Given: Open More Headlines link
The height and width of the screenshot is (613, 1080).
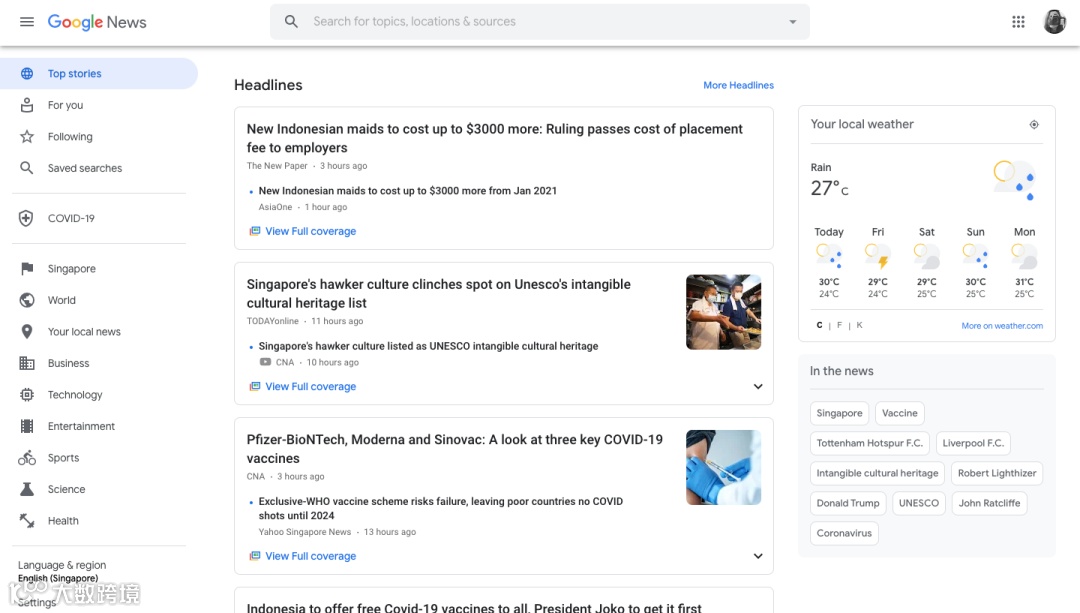Looking at the screenshot, I should pos(738,85).
